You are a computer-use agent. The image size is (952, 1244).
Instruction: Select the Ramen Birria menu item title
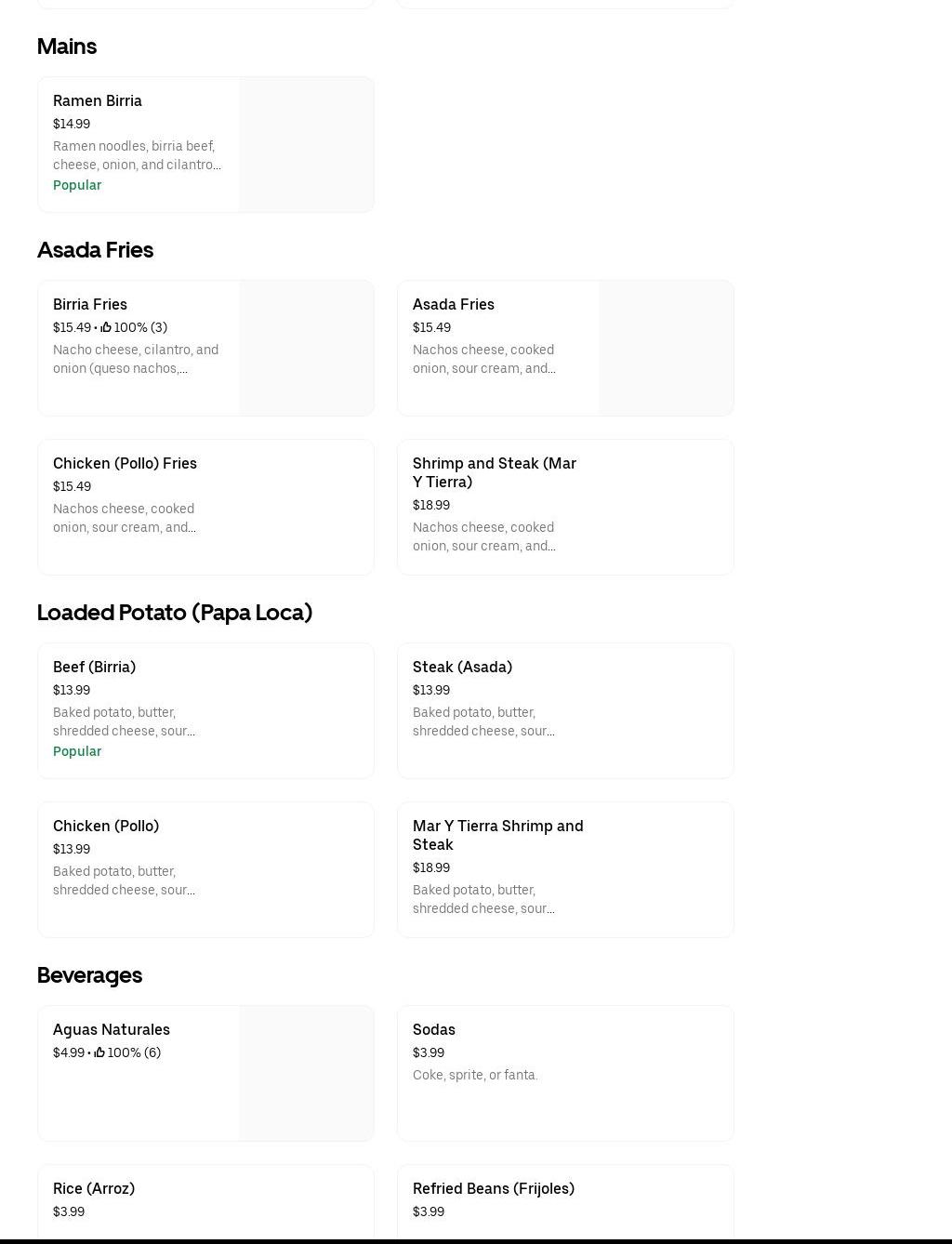98,100
